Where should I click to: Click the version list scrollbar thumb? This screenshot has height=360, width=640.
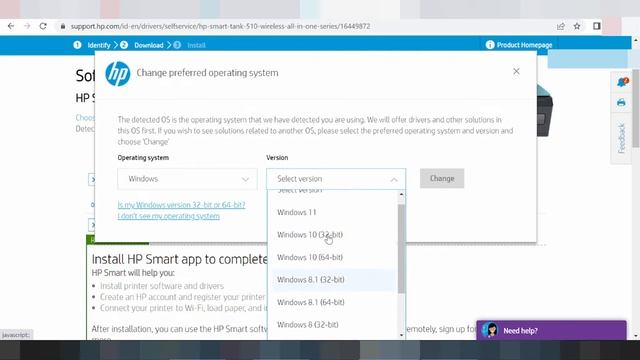[x=401, y=249]
